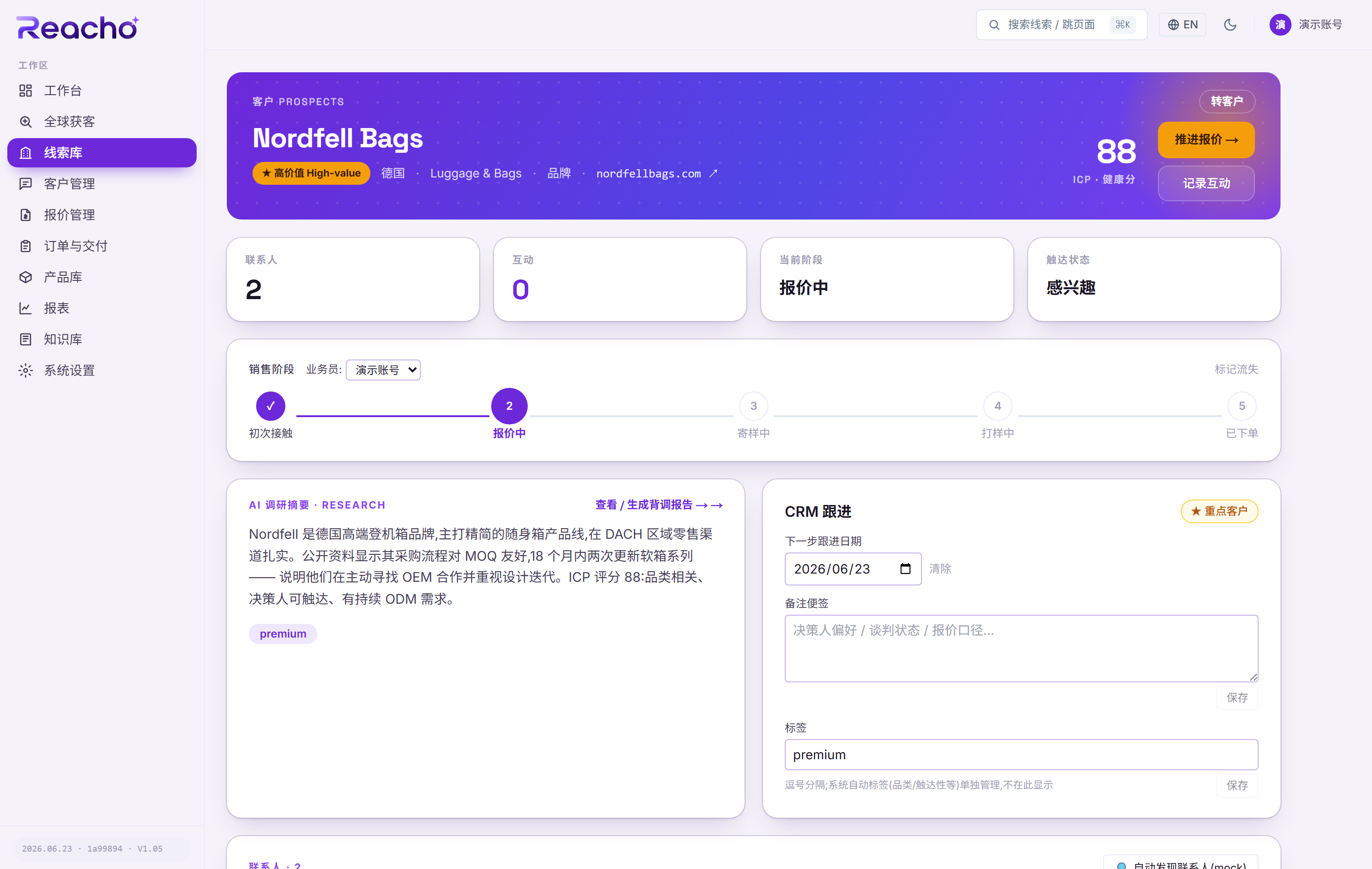Image resolution: width=1372 pixels, height=869 pixels.
Task: Click the 当前阶段 报价中 card
Action: 887,279
